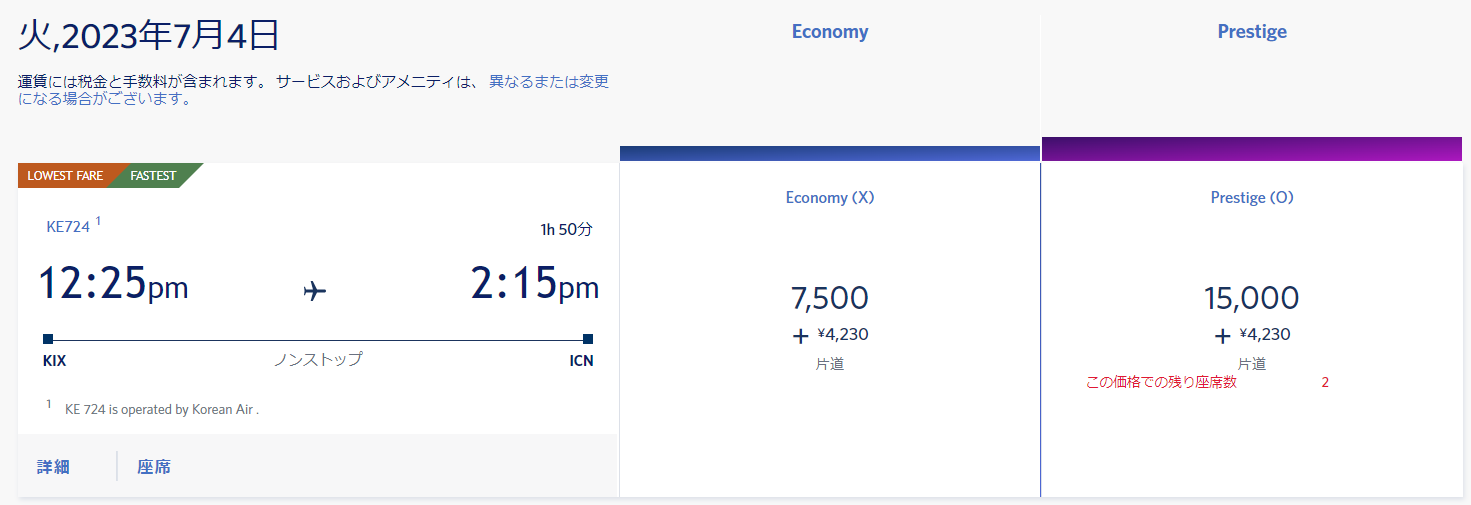Screen dimensions: 1471x505
Task: Open the 座席 seat map link
Action: (x=154, y=467)
